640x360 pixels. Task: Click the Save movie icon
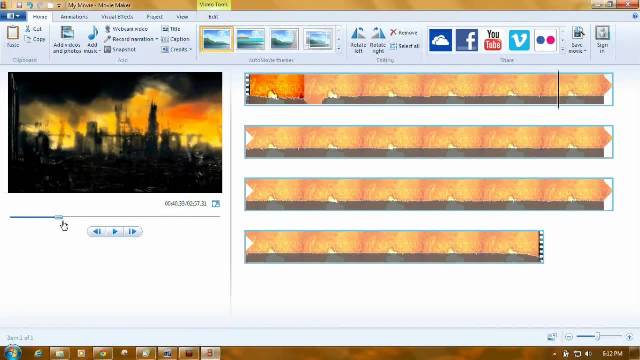pos(578,33)
